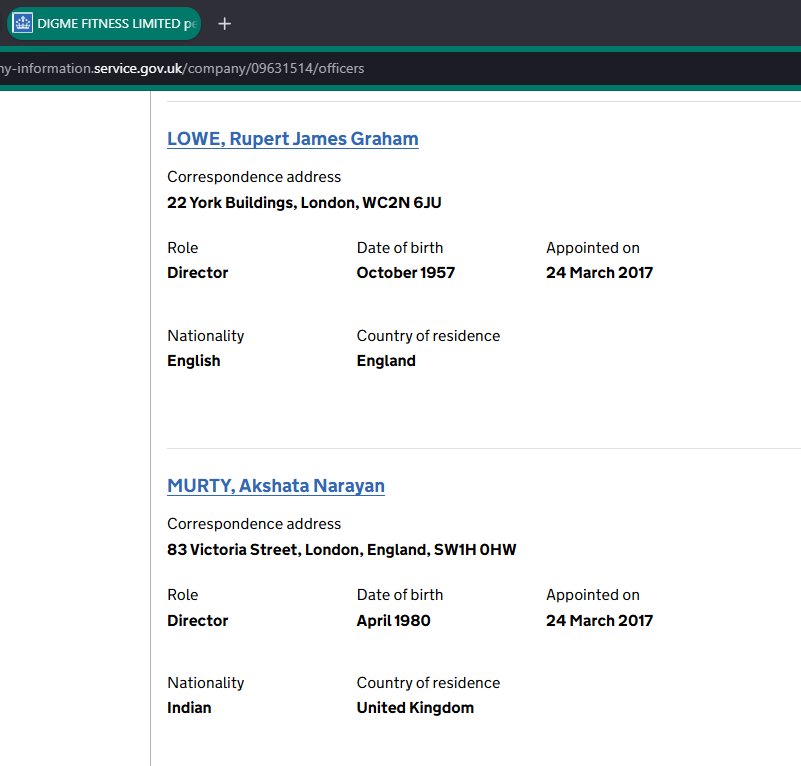Click Director role under Akshata Murty

pyautogui.click(x=198, y=621)
